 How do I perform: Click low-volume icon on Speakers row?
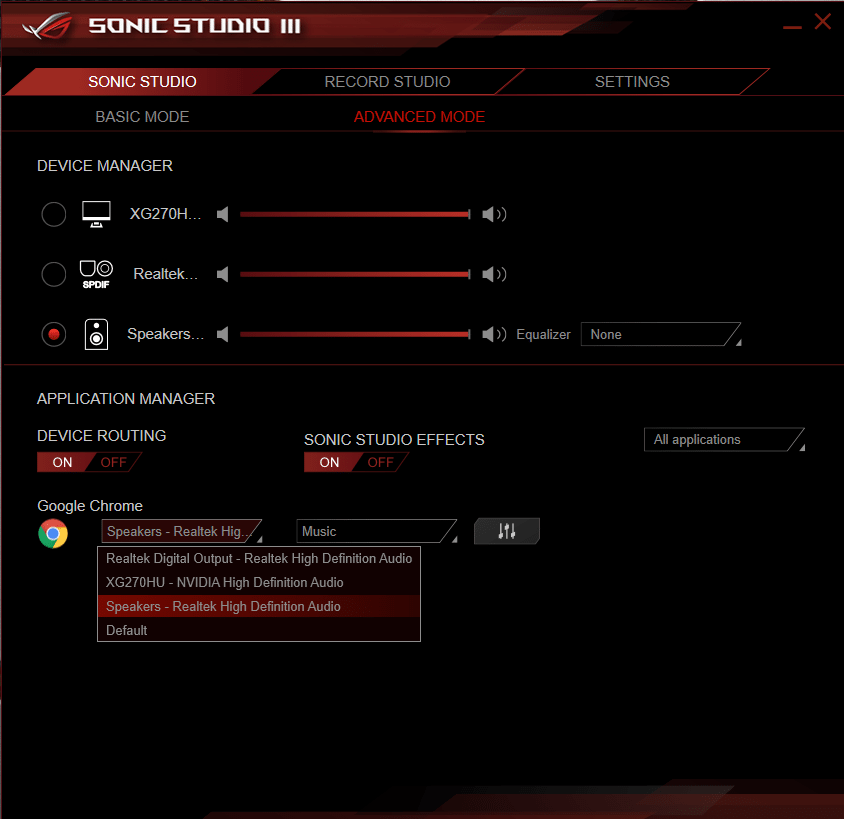(x=223, y=334)
